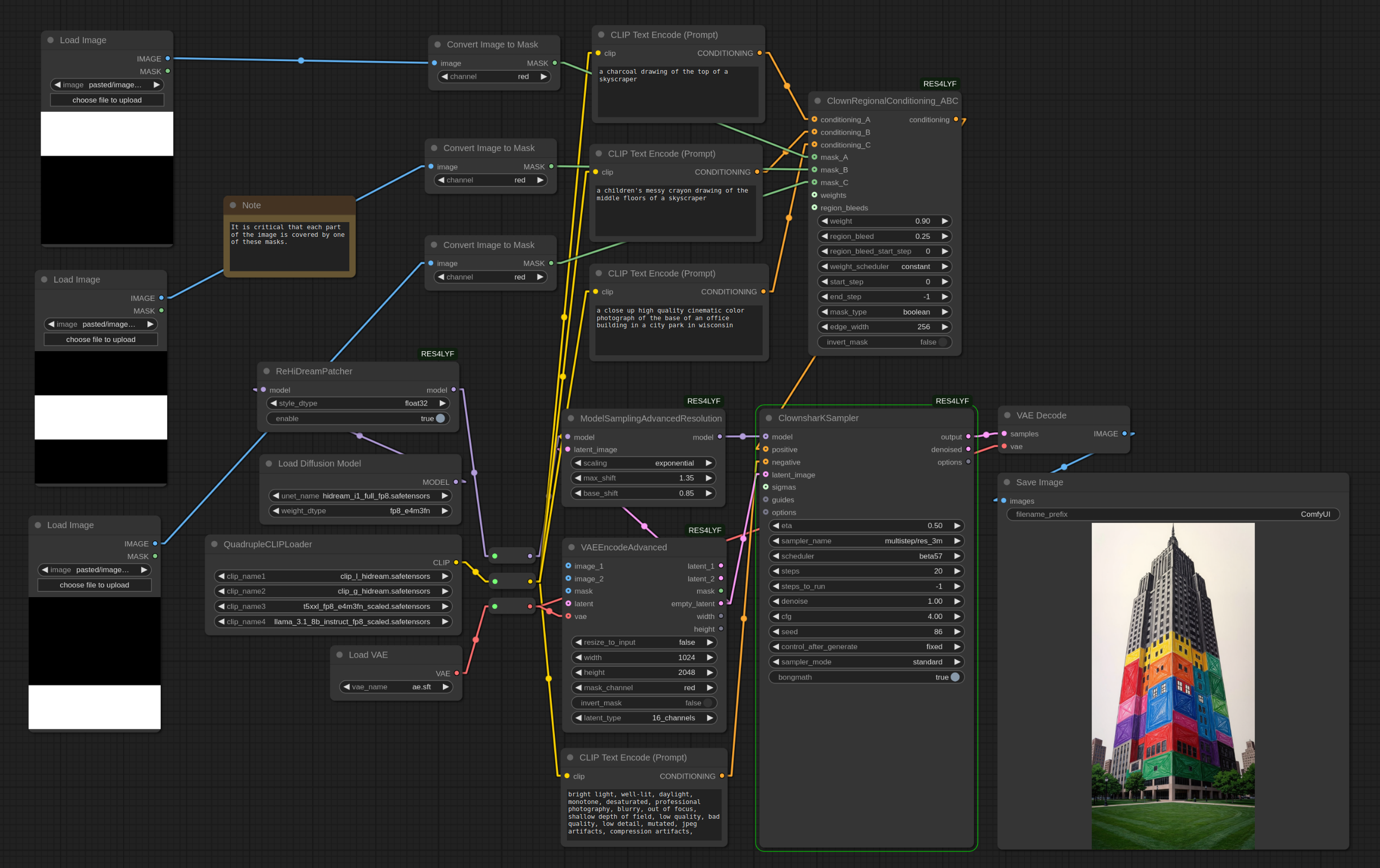
Task: Click the VAE Decode node collapse dot
Action: pyautogui.click(x=1007, y=415)
